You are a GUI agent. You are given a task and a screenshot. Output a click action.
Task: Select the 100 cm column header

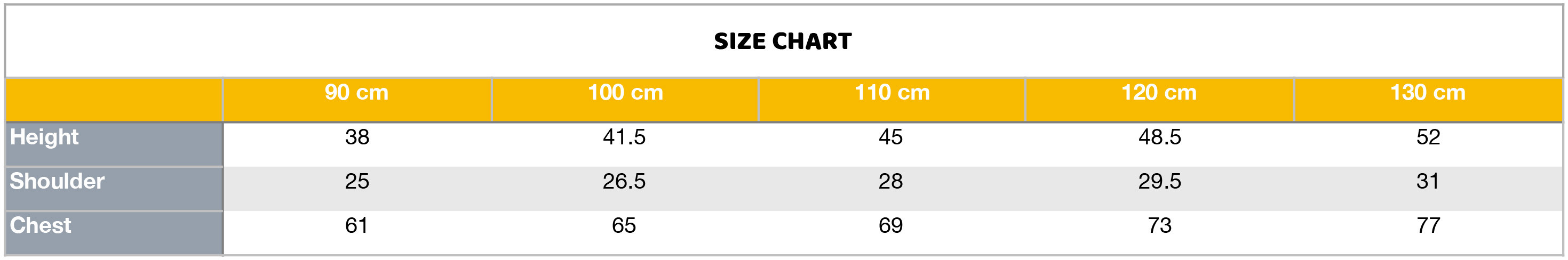[625, 92]
